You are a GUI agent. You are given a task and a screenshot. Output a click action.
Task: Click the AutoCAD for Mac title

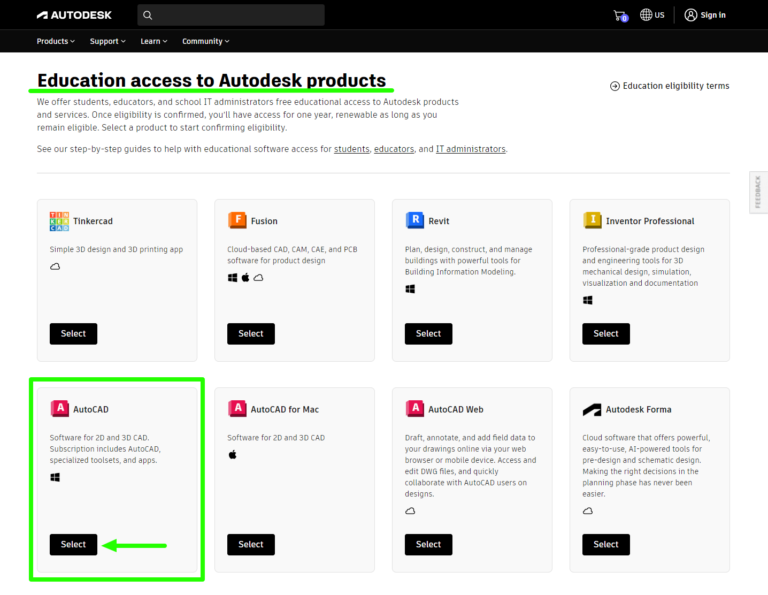[285, 409]
